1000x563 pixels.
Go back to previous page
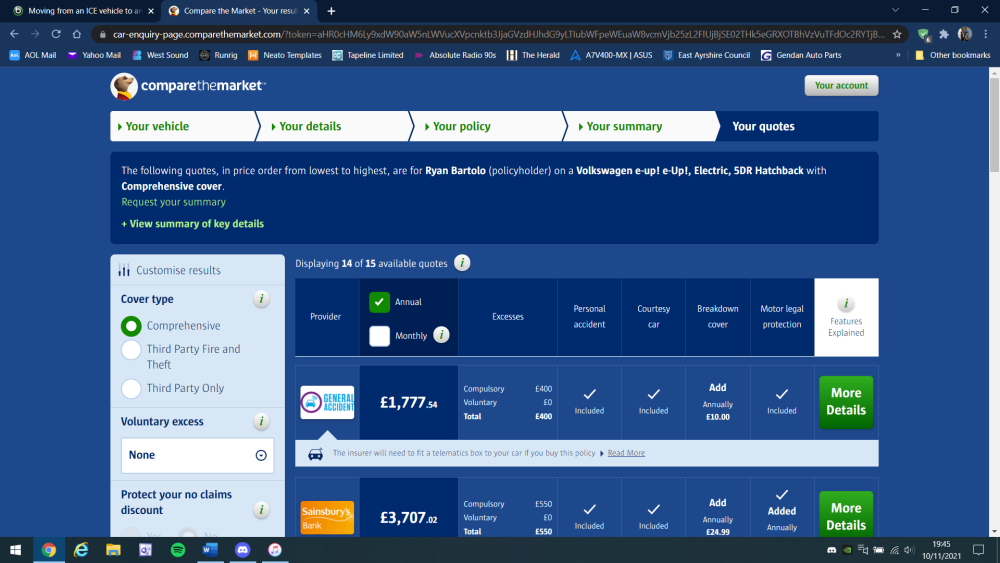click(x=14, y=34)
